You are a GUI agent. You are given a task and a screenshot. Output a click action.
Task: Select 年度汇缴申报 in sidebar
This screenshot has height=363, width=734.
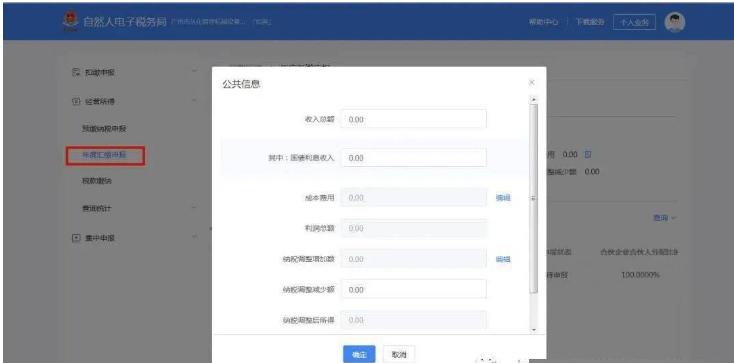click(x=105, y=156)
